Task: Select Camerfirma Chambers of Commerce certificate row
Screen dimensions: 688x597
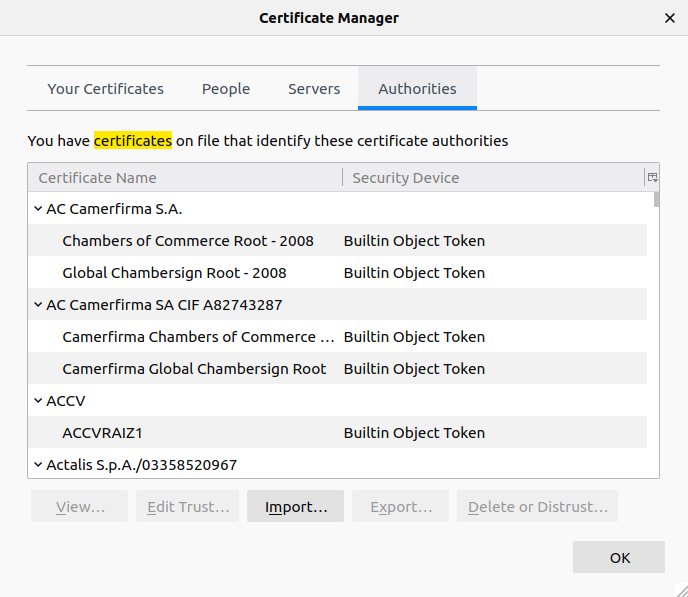Action: (x=198, y=337)
